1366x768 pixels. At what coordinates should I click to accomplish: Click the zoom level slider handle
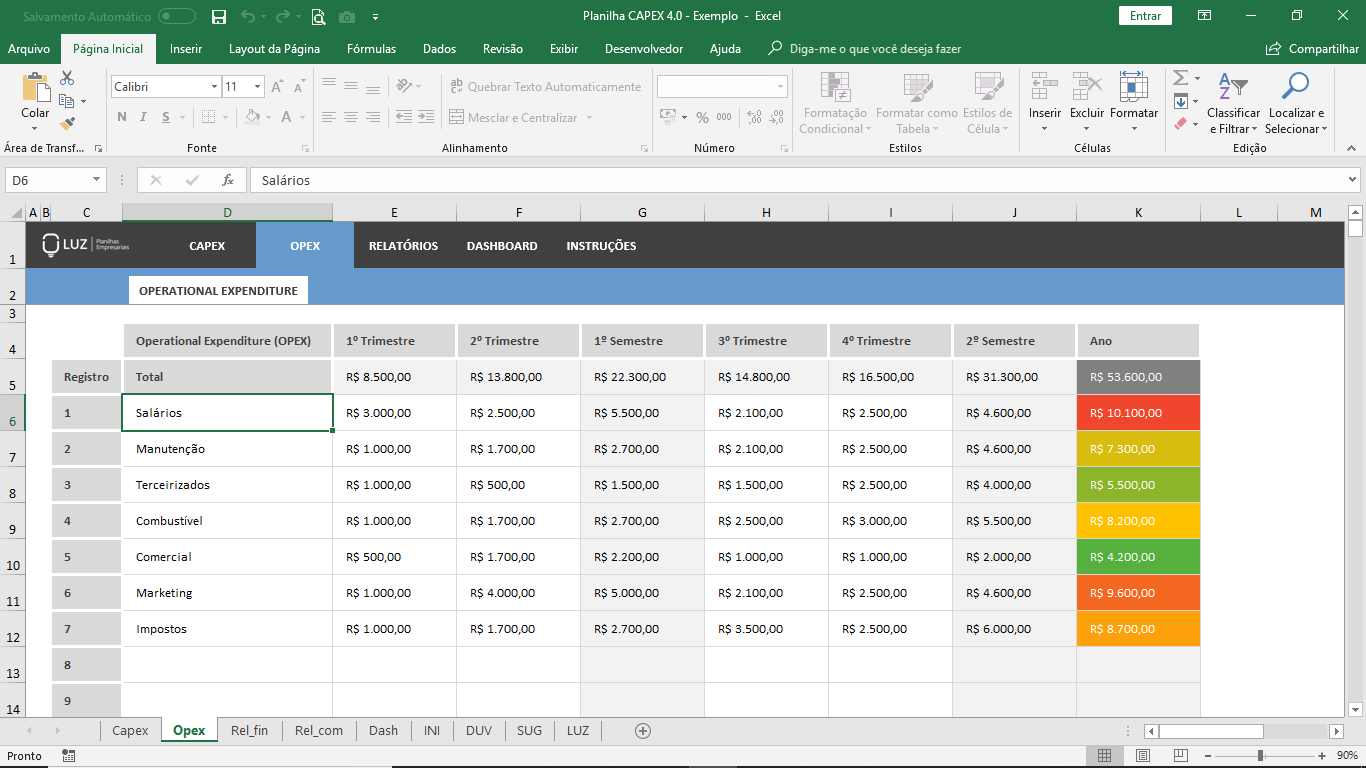1260,755
